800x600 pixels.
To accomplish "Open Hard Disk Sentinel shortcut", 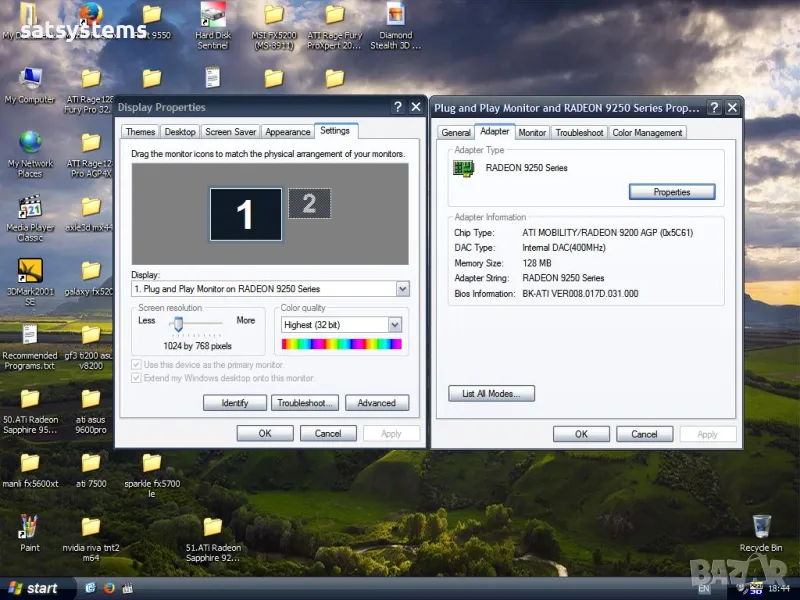I will click(x=212, y=17).
